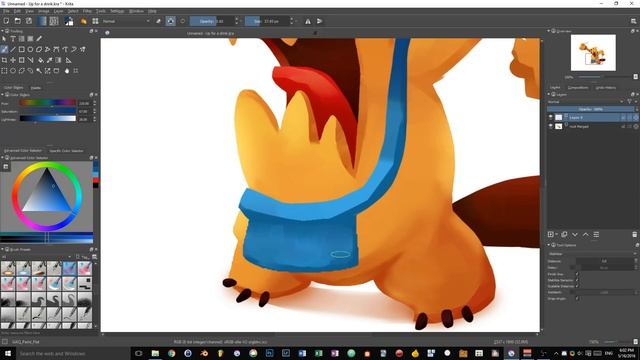Open the Stabilizer smoothing type dropdown

coord(592,253)
